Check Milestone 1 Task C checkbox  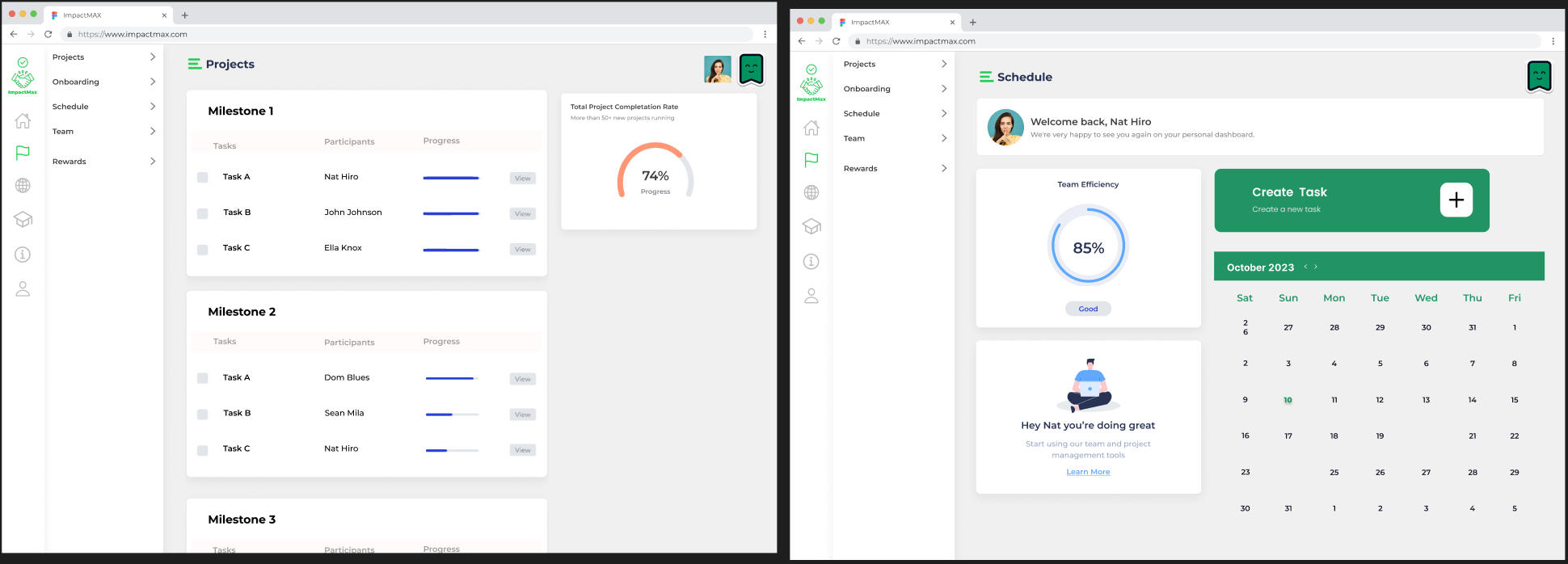point(203,250)
